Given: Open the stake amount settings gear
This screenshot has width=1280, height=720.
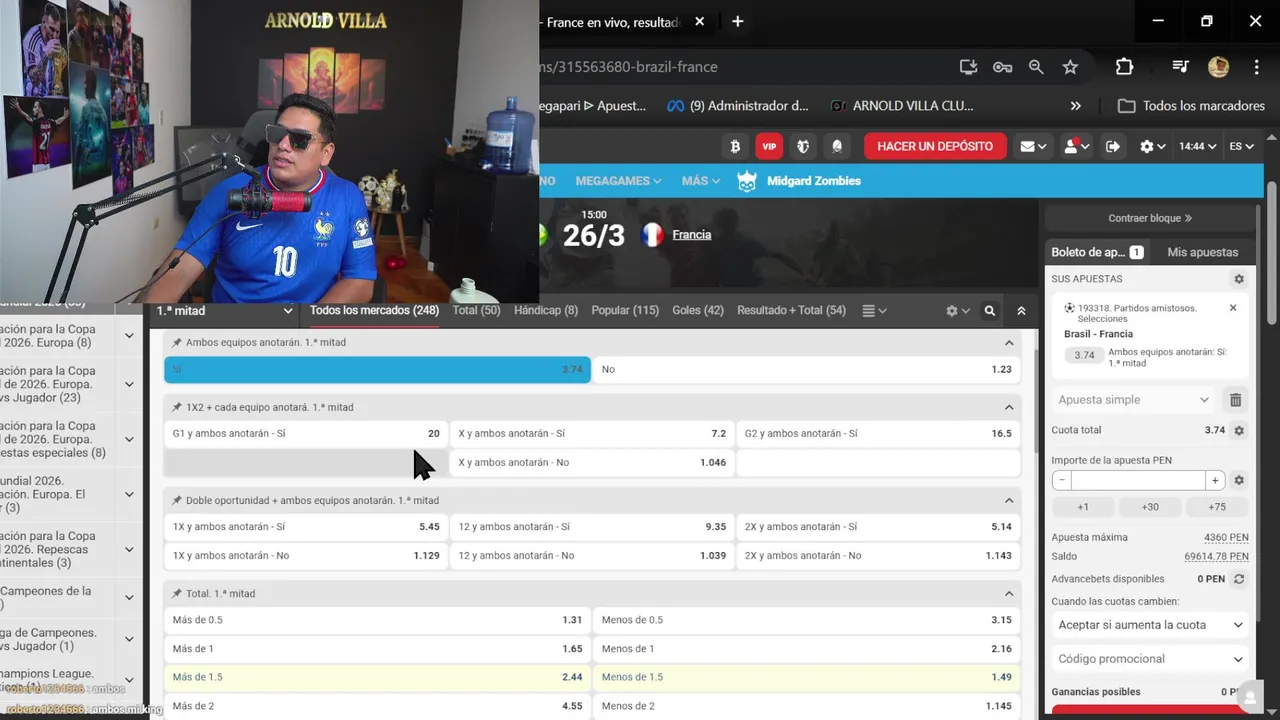Looking at the screenshot, I should click(1239, 480).
